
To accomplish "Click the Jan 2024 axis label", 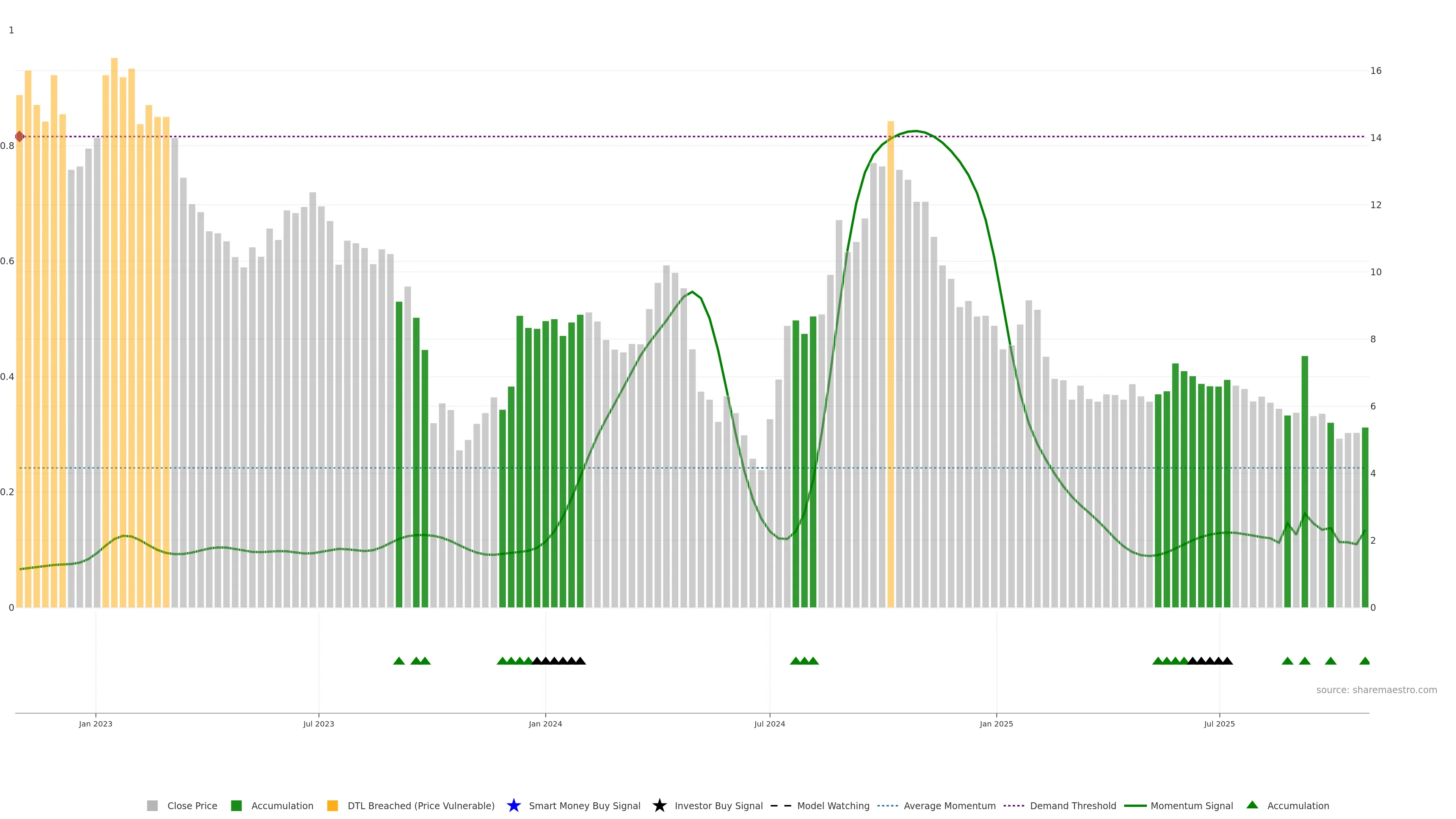I will tap(545, 723).
